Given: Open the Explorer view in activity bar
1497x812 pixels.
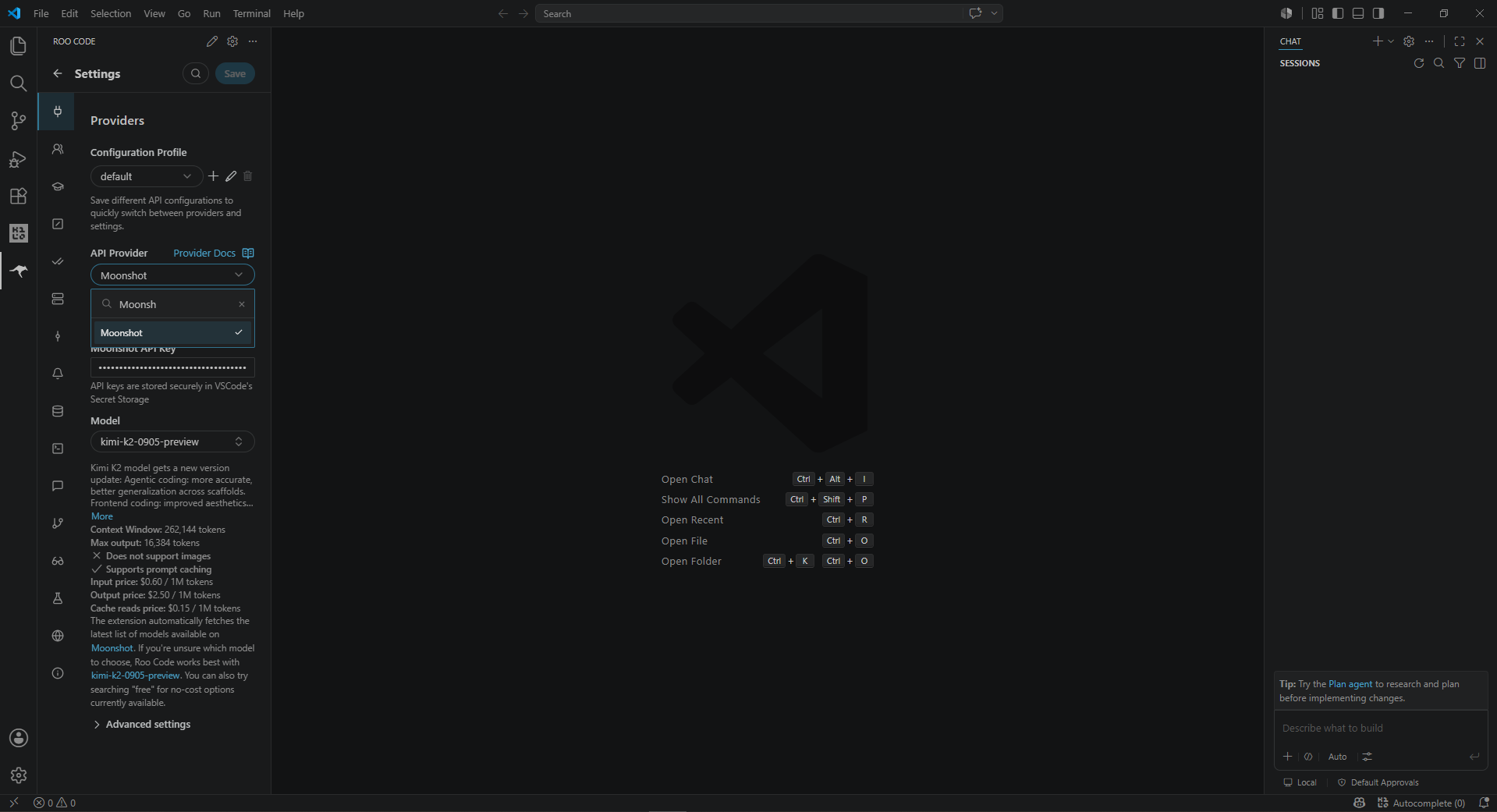Looking at the screenshot, I should (19, 46).
